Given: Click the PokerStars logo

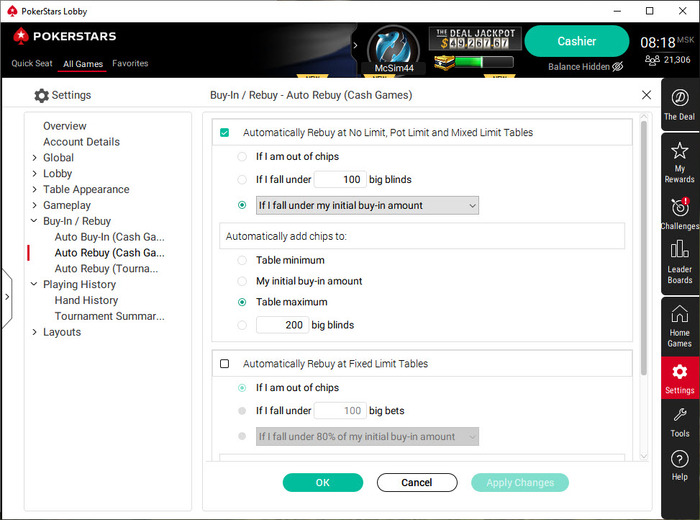Looking at the screenshot, I should tap(65, 36).
